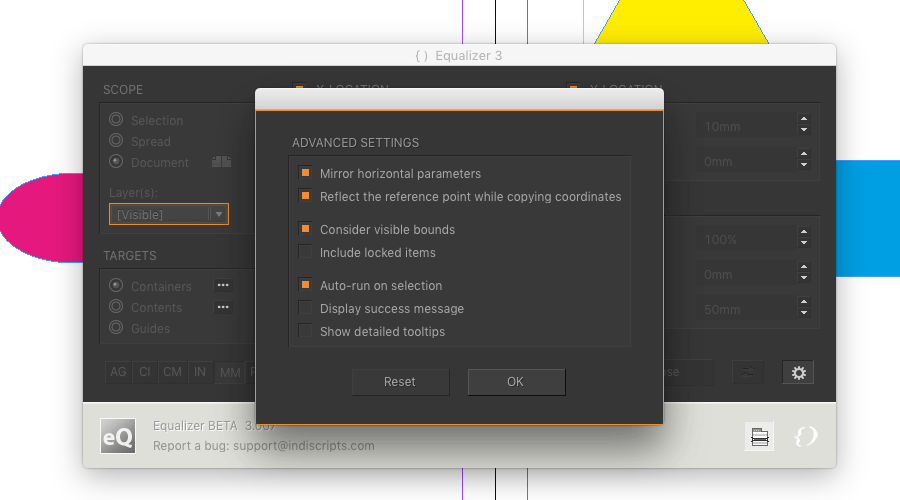This screenshot has width=900, height=500.
Task: Click the stepper beside the 100% field
Action: click(x=803, y=240)
